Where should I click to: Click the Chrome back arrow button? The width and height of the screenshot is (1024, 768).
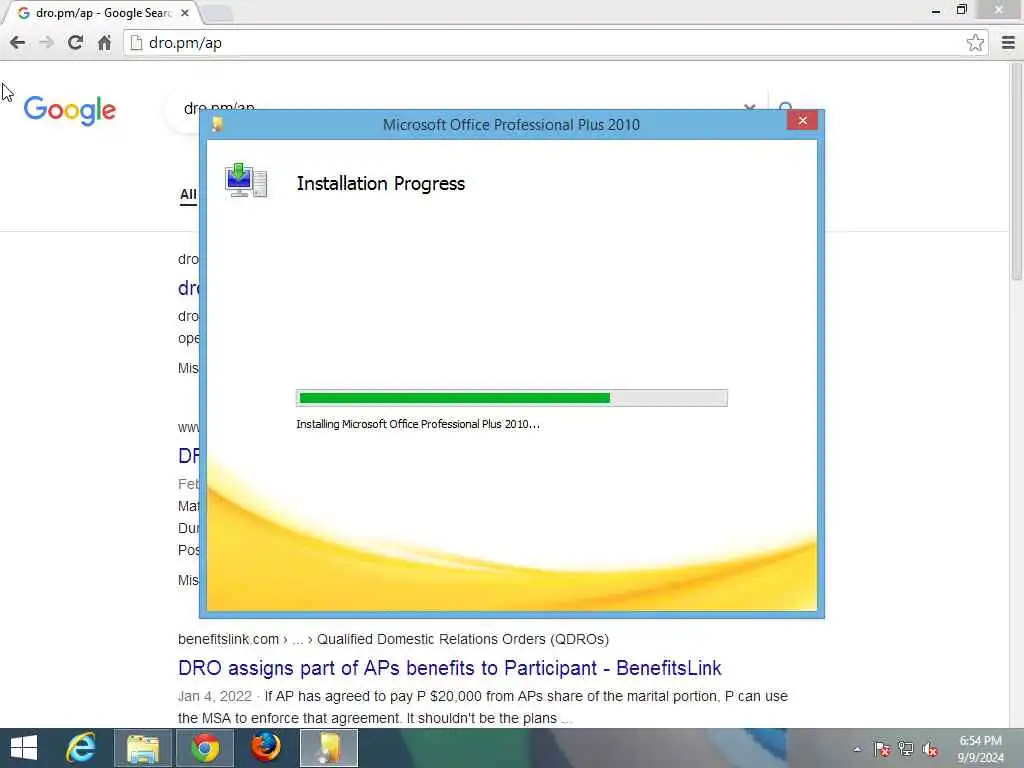(x=18, y=43)
